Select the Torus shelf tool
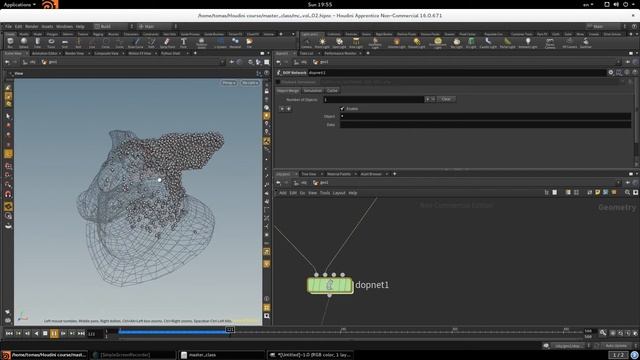Viewport: 640px width, 360px height. 51,42
